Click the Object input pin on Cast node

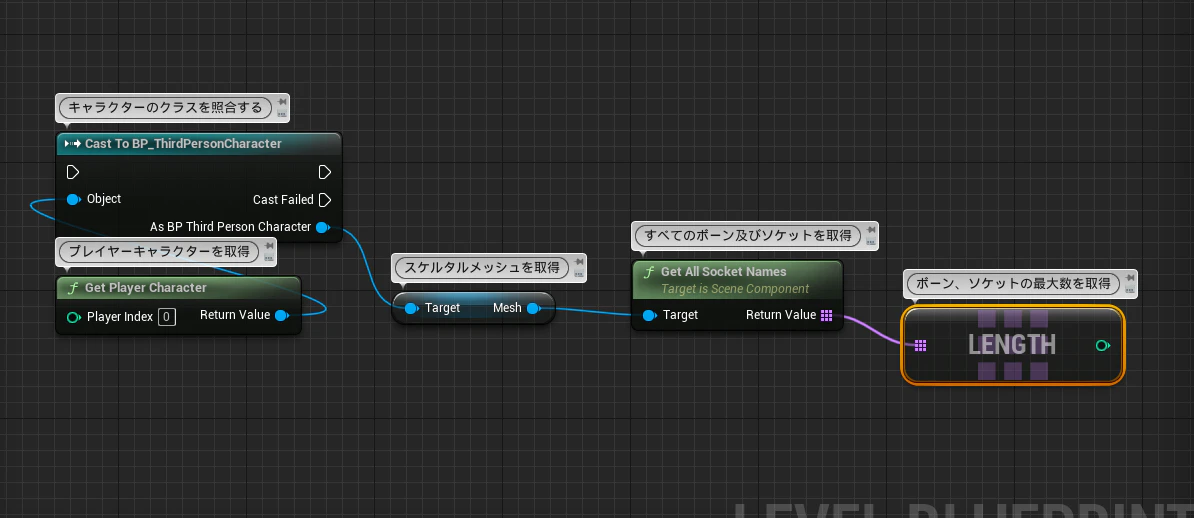tap(73, 199)
